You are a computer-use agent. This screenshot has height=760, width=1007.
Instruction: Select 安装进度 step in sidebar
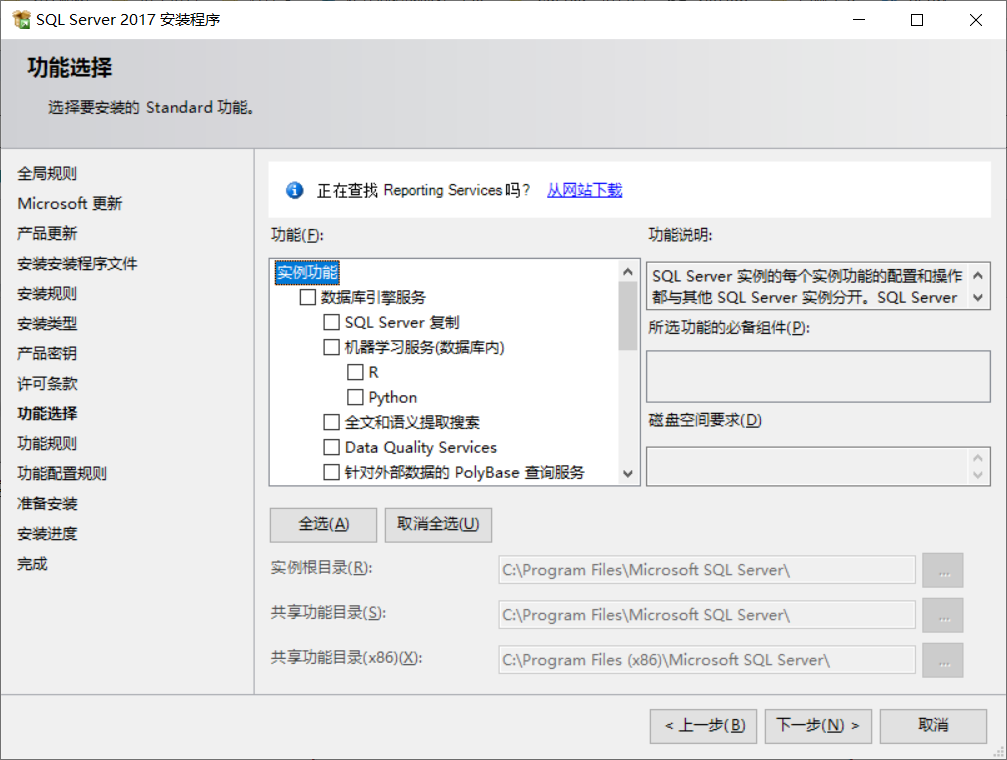47,533
